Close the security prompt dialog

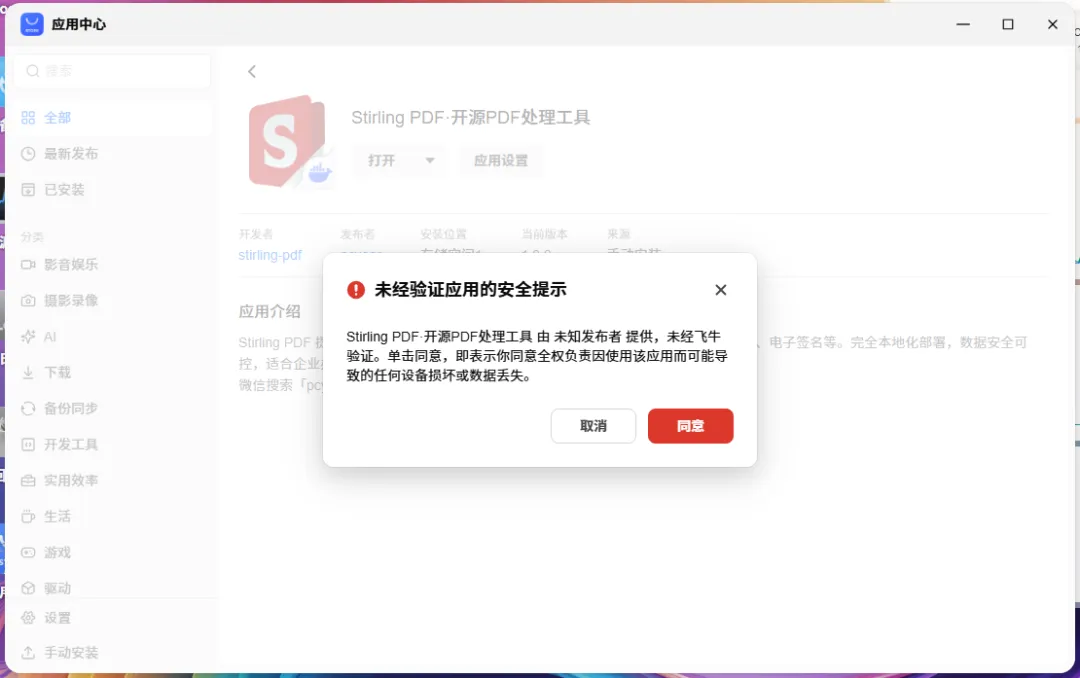pyautogui.click(x=720, y=290)
